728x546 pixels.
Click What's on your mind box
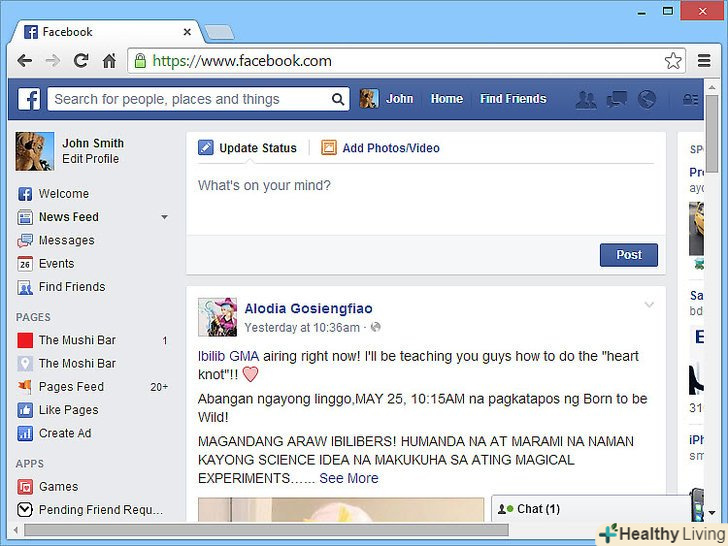click(x=426, y=200)
